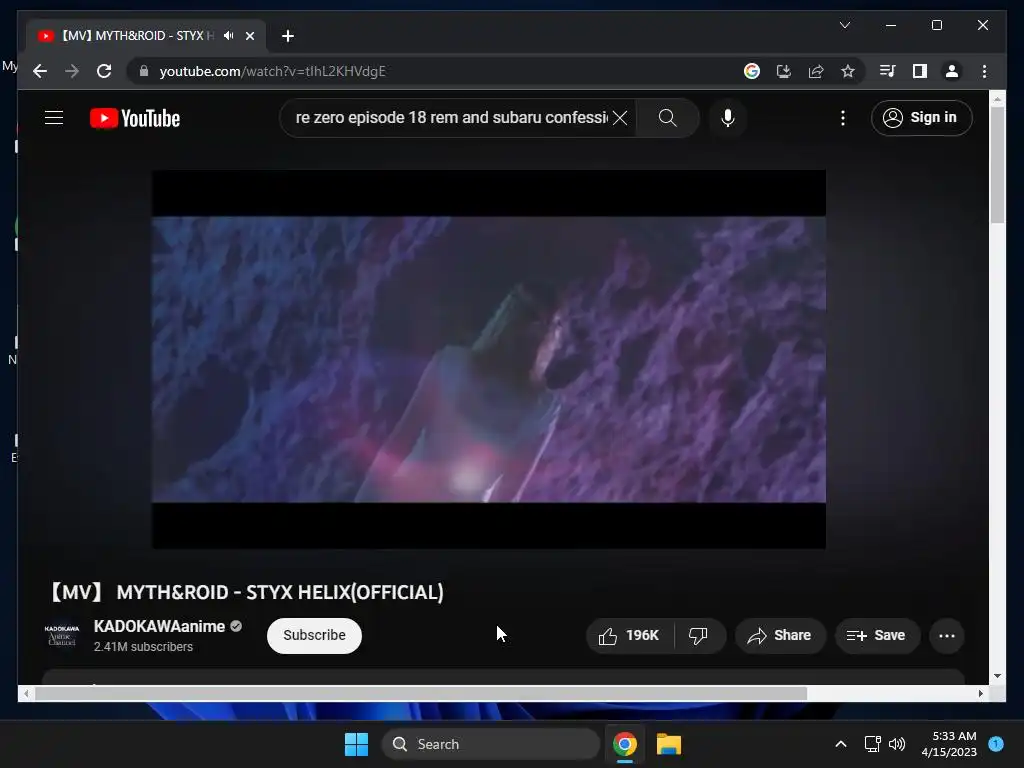Image resolution: width=1024 pixels, height=768 pixels.
Task: Bookmark this tab with the star
Action: pos(848,71)
